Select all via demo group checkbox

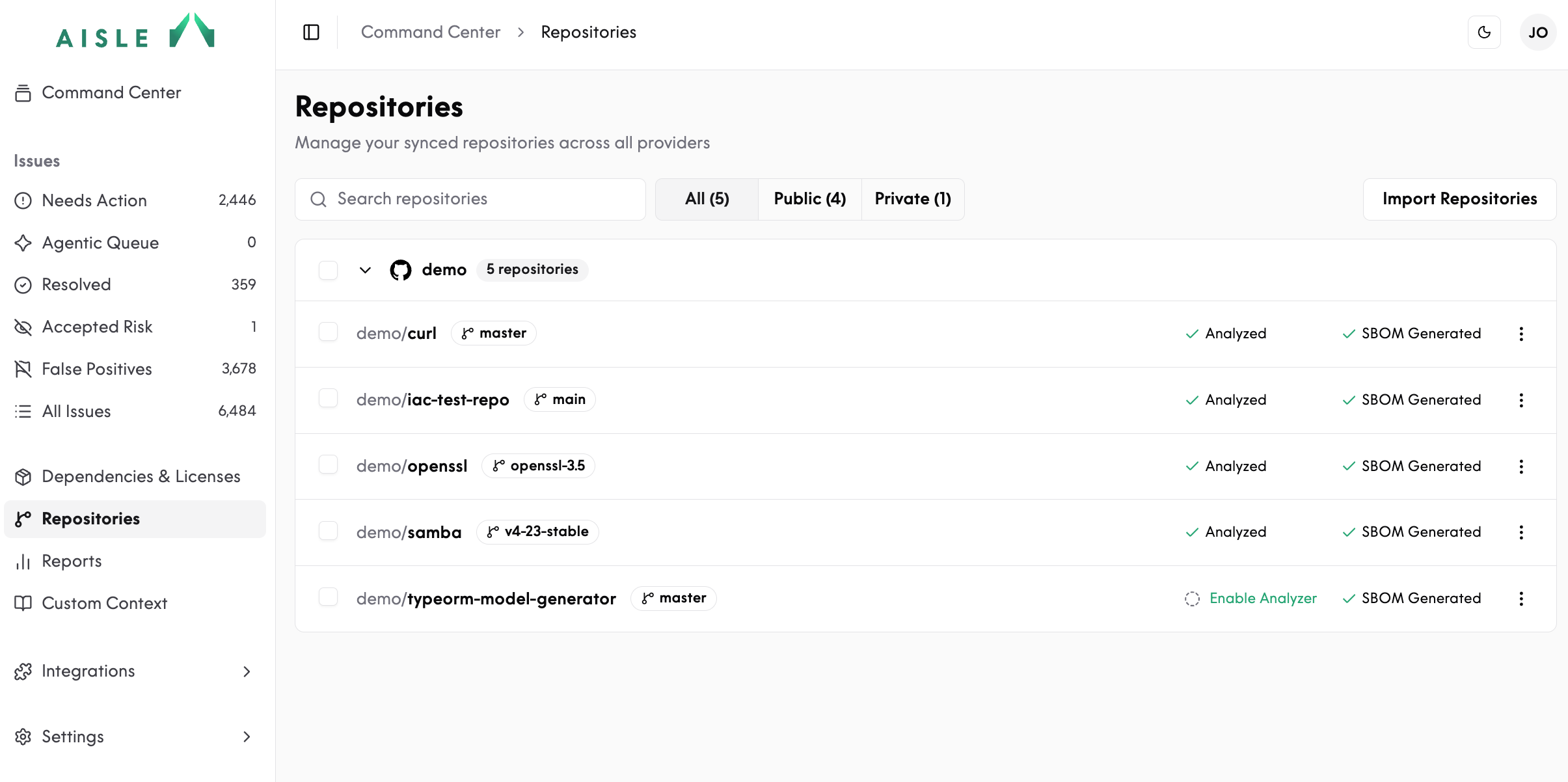(328, 269)
